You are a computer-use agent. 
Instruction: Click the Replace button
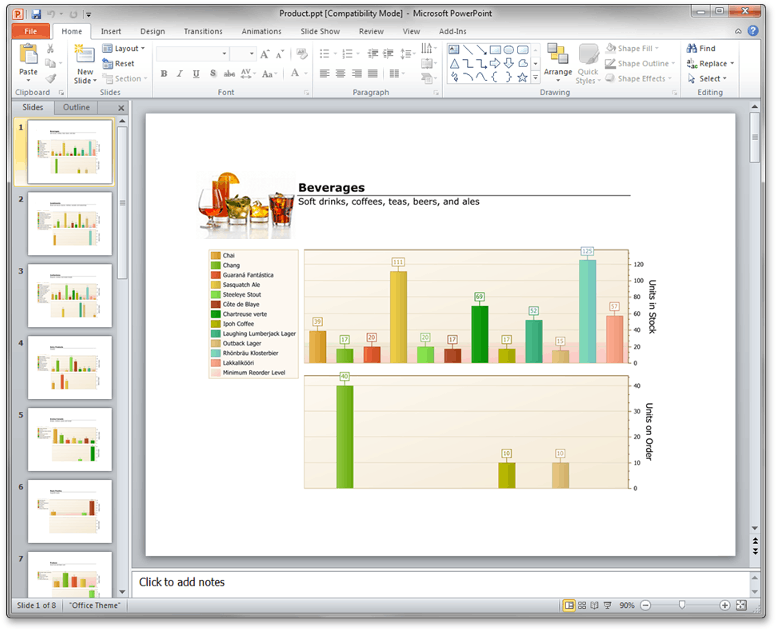pos(710,63)
